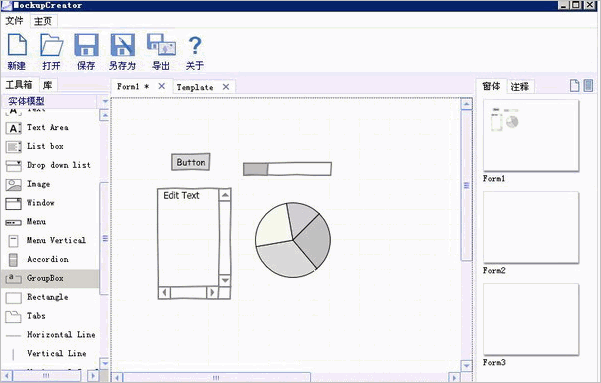The image size is (601, 383).
Task: Click the toolbox horizontal scroll left arrow
Action: click(7, 376)
